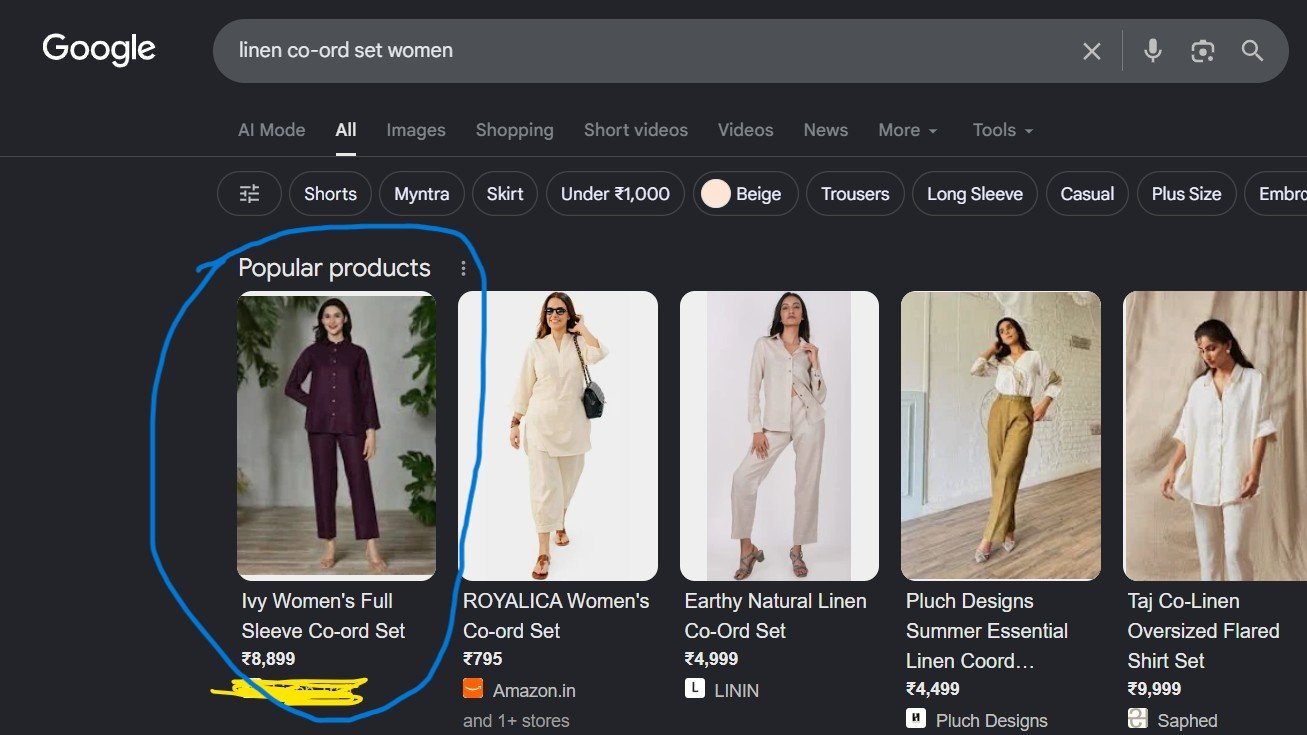Click the Pluch Designs store icon

916,719
